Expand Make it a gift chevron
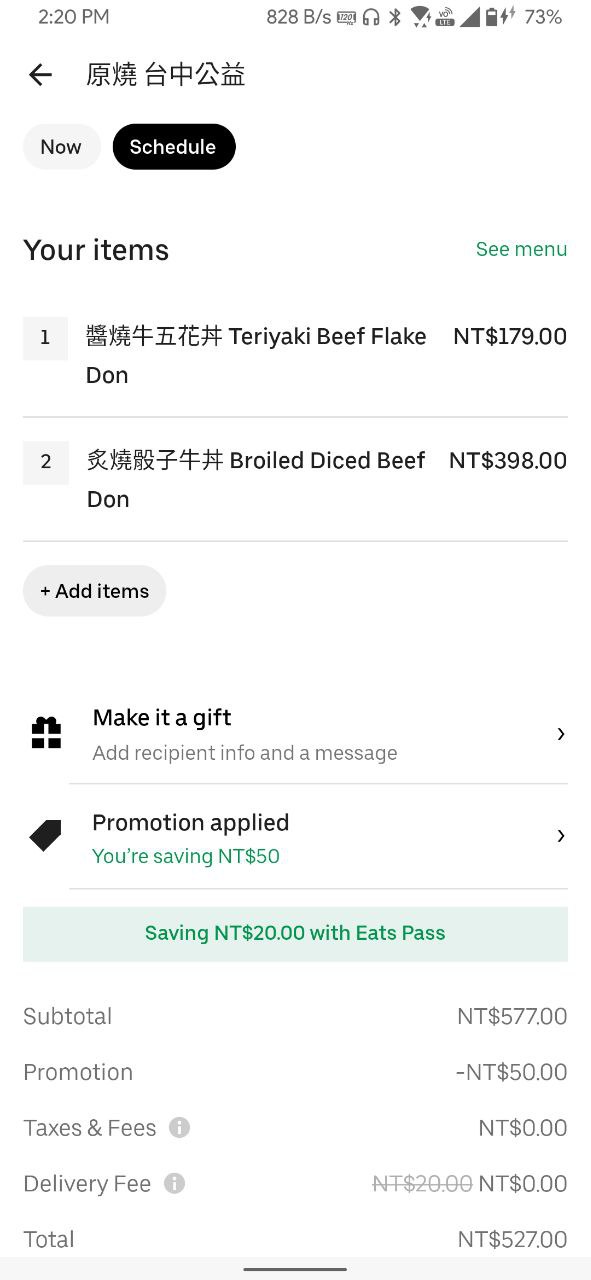Viewport: 591px width, 1280px height. coord(561,734)
